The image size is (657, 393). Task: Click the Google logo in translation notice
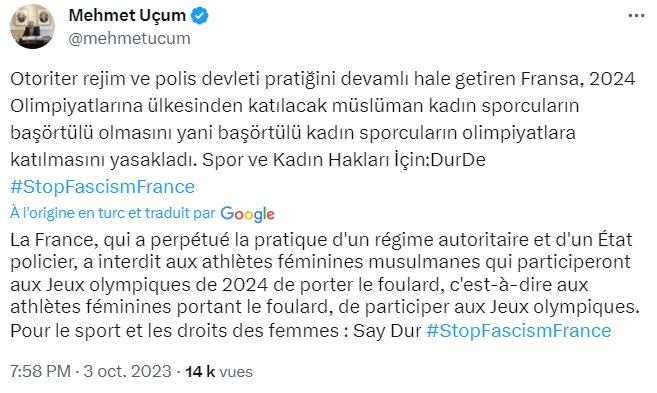(247, 214)
